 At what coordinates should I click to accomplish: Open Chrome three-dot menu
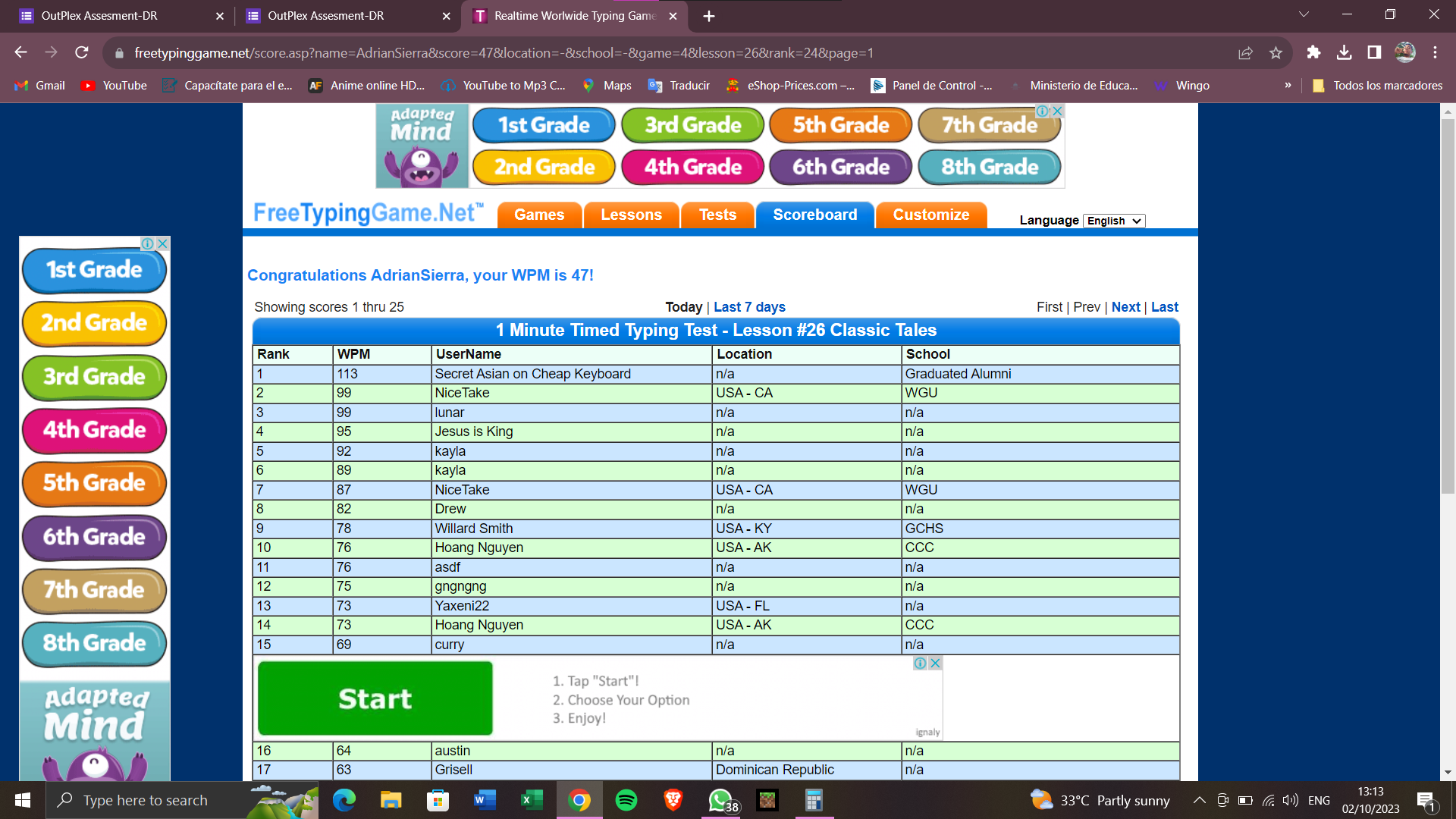coord(1435,52)
